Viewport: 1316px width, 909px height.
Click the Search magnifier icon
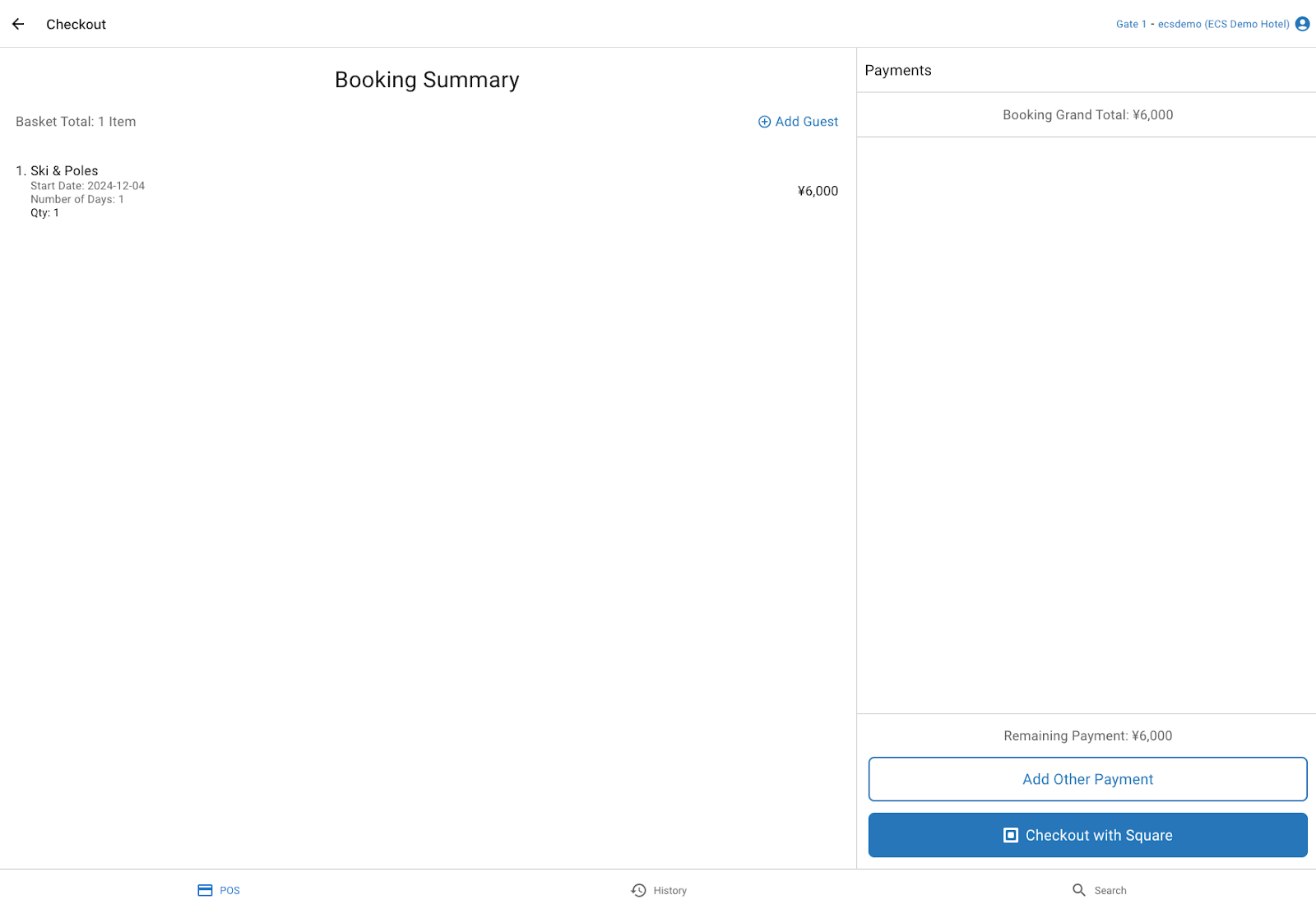click(1079, 890)
